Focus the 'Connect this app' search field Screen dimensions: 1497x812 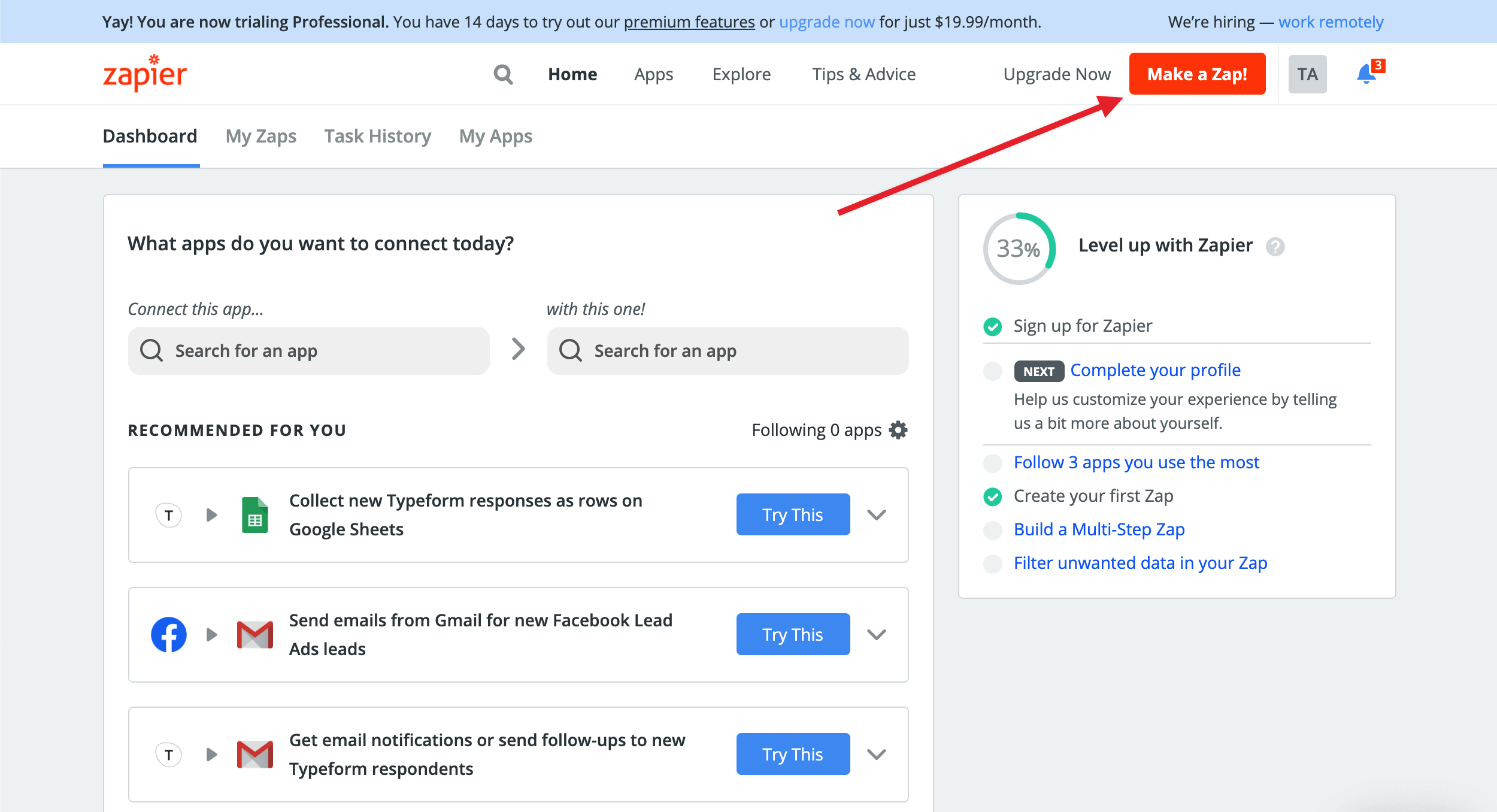click(x=308, y=351)
